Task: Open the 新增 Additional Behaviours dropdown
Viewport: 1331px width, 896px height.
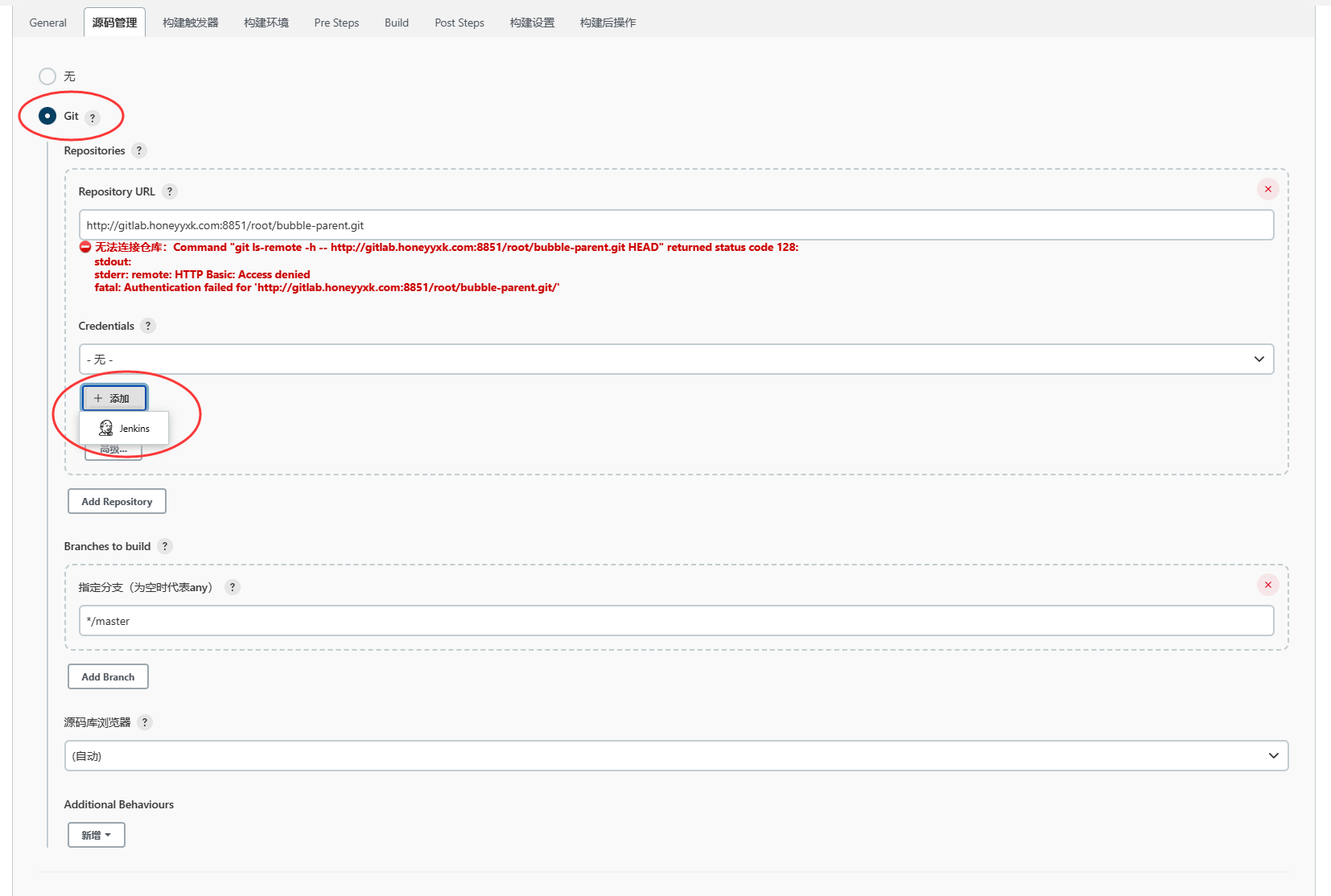Action: (x=97, y=835)
